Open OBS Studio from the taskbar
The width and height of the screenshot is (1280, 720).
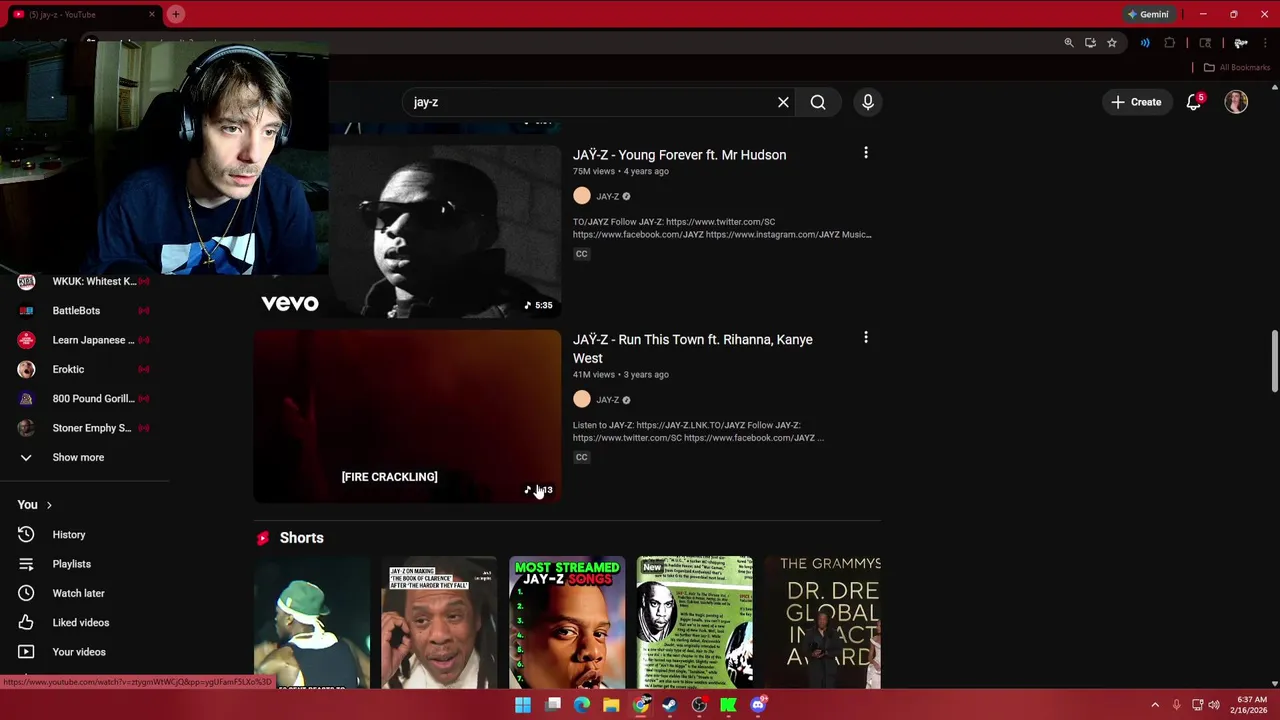coord(699,705)
